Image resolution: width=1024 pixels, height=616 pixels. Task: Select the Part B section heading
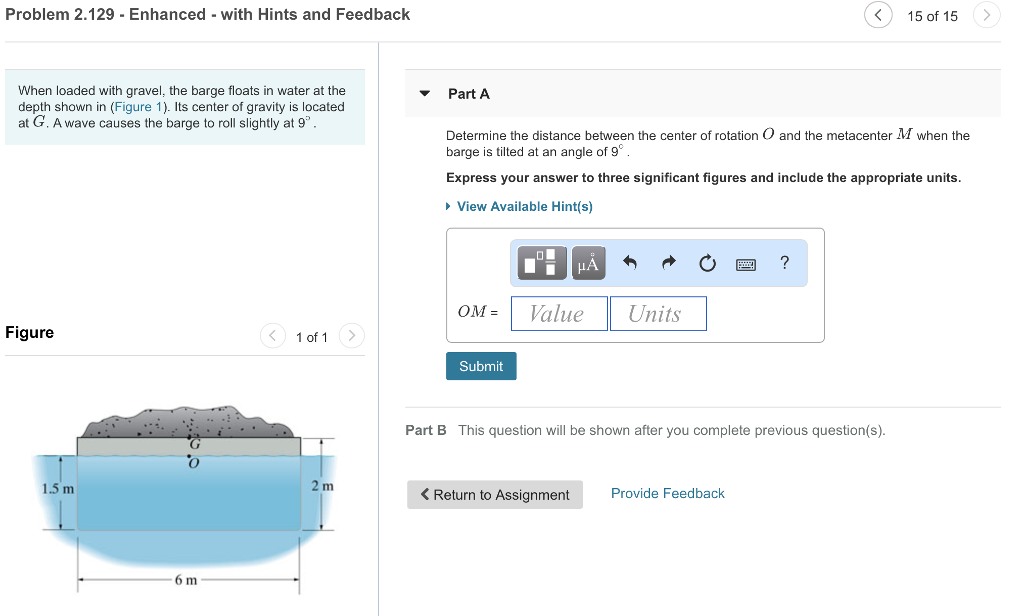[424, 430]
